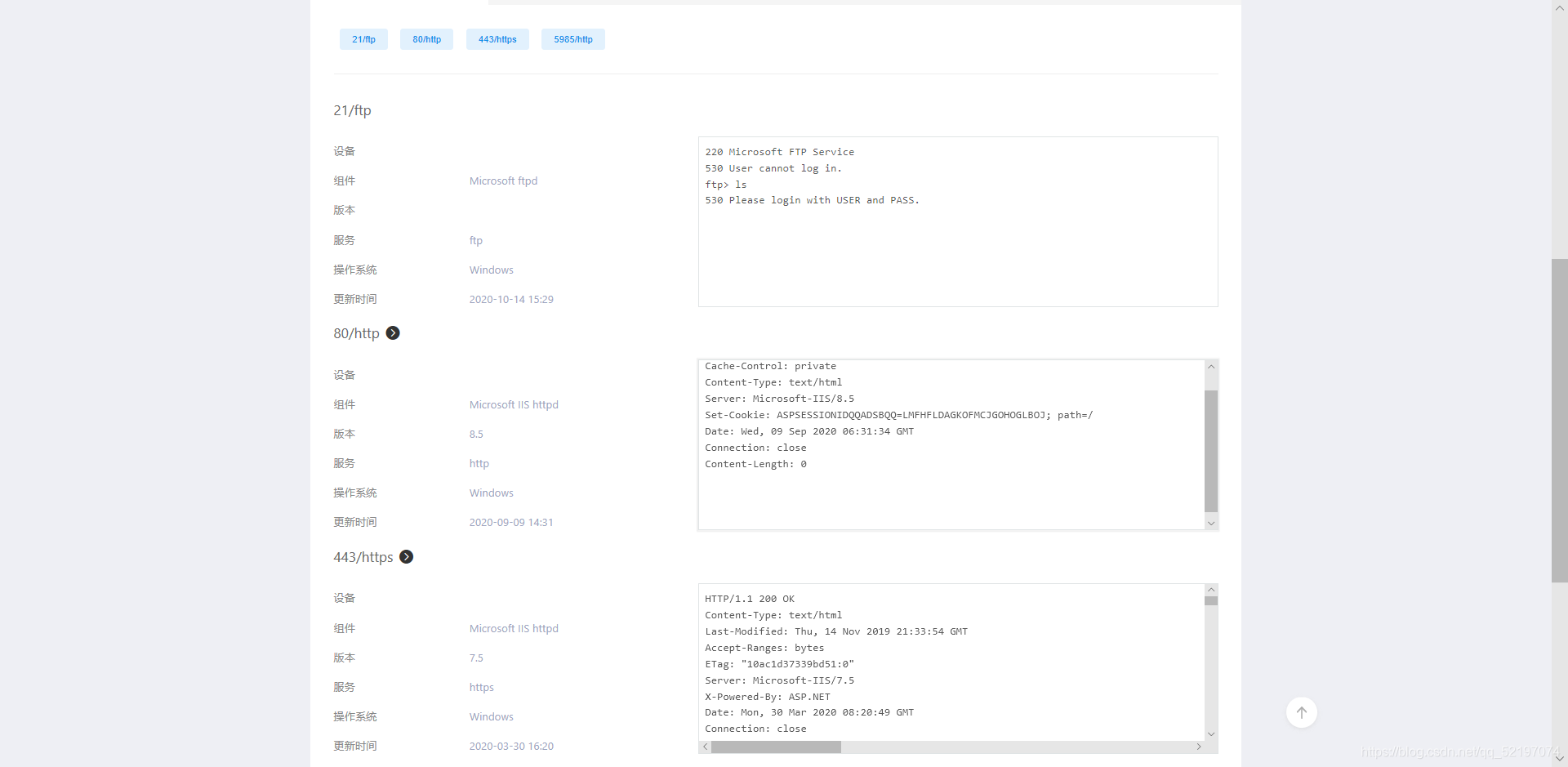Click the 443/https section heading text
Viewport: 1568px width, 767px height.
pyautogui.click(x=363, y=557)
